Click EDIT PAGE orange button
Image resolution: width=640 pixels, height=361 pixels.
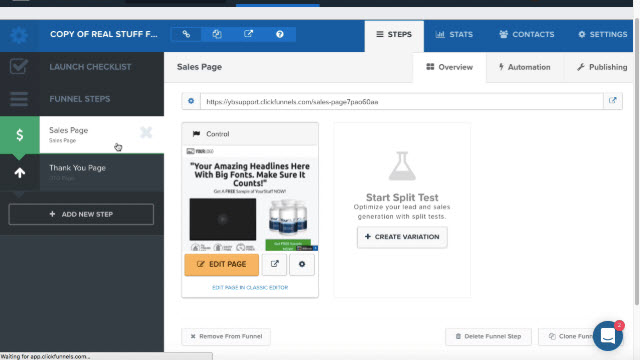tap(222, 265)
